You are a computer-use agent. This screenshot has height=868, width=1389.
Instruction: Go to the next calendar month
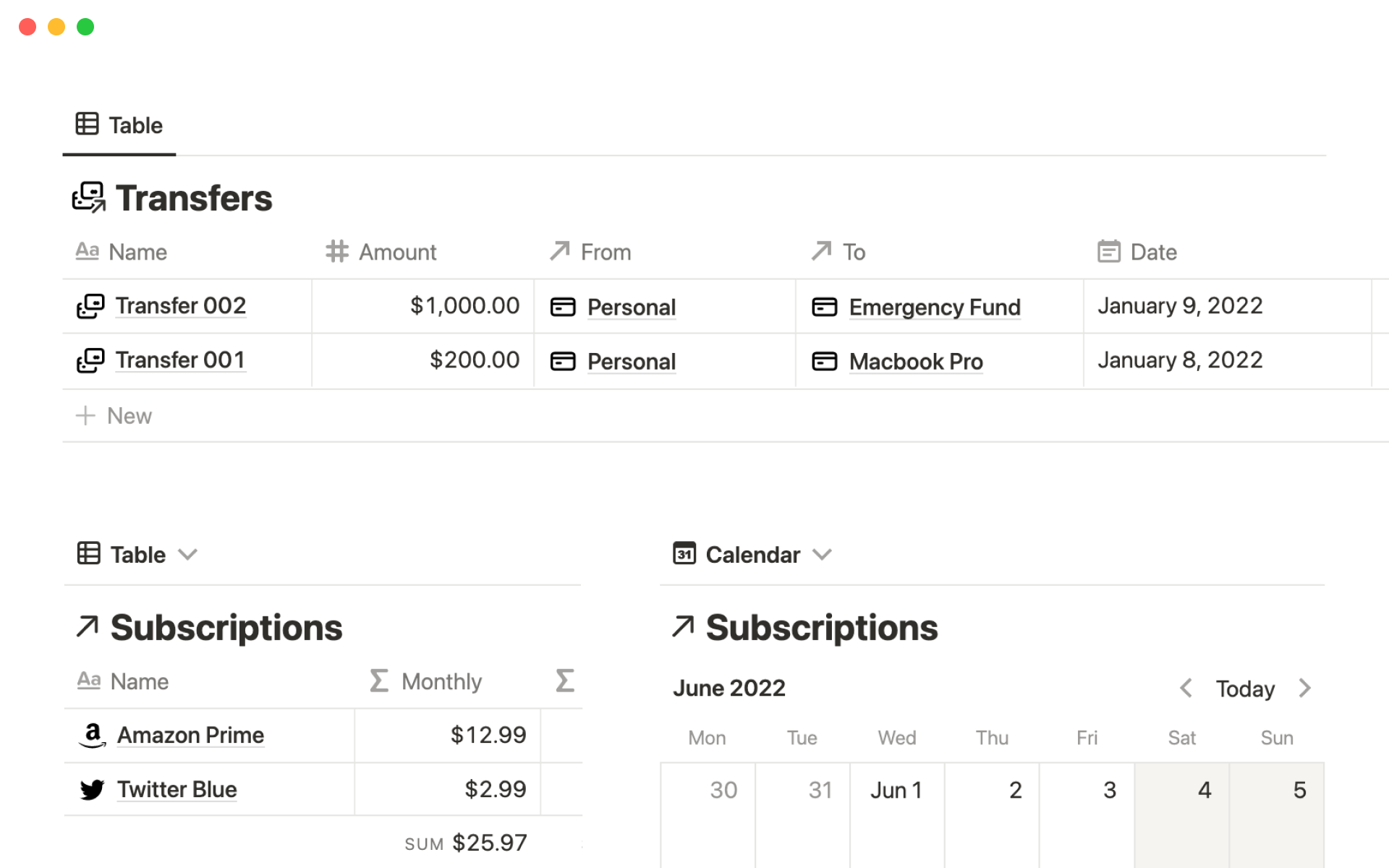coord(1304,688)
